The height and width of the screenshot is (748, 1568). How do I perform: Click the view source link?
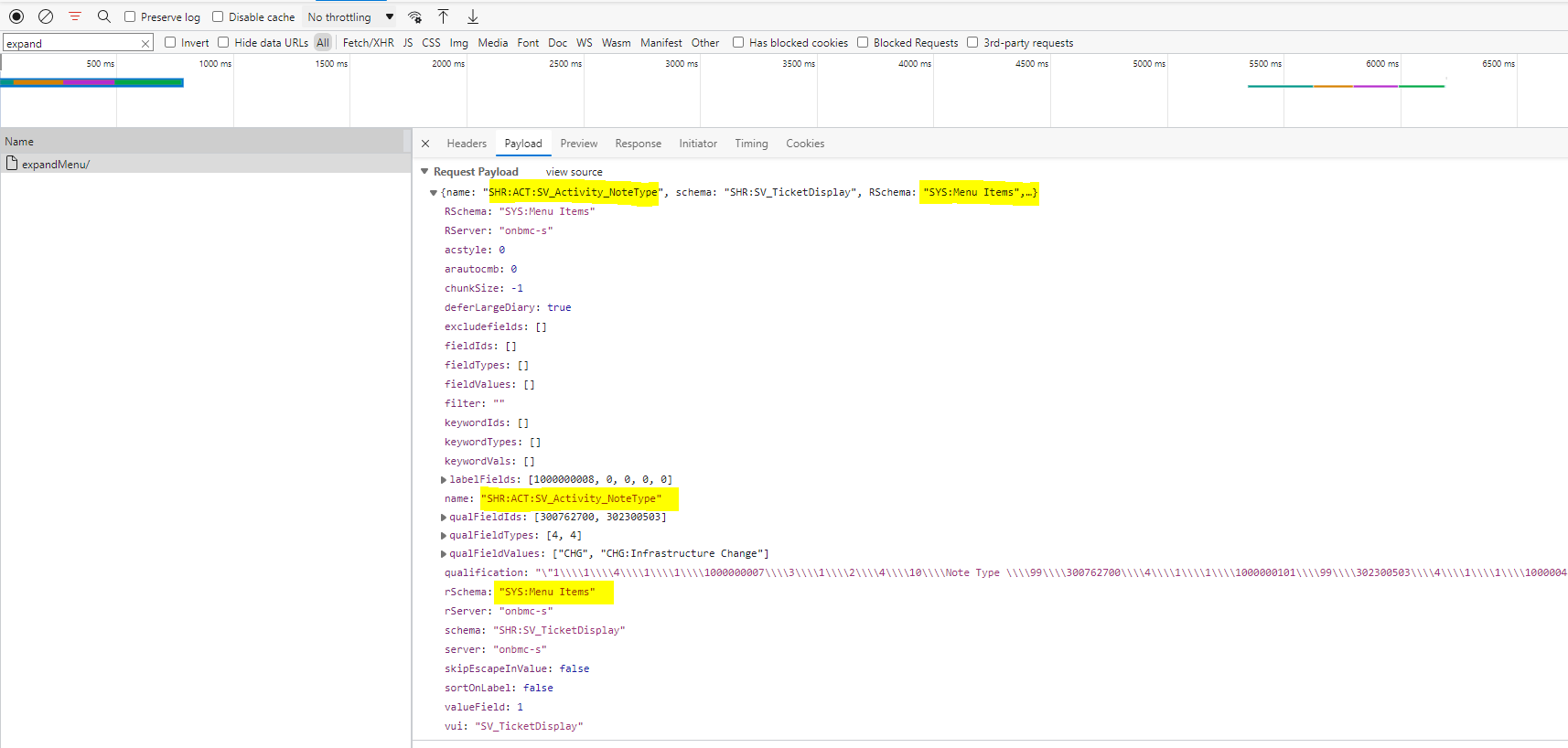click(x=574, y=172)
